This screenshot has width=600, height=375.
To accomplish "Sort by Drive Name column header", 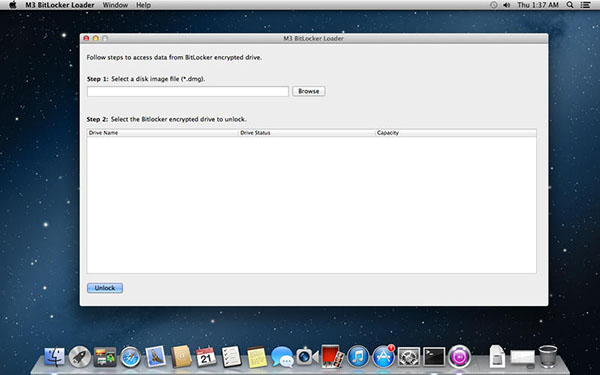I will coord(162,133).
